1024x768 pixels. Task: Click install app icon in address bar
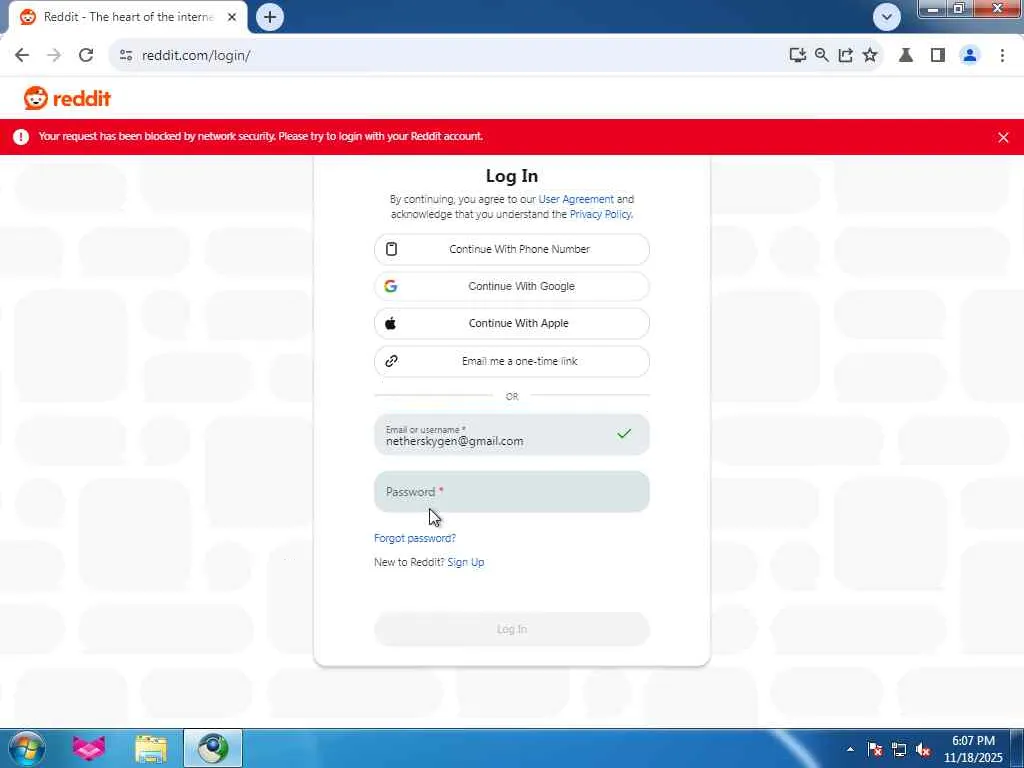coord(797,56)
